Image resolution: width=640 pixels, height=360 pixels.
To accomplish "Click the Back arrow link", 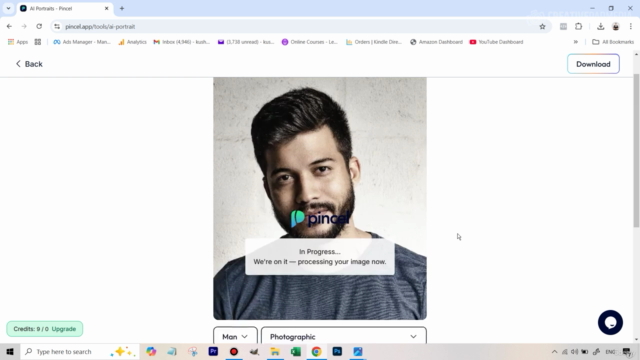I will pos(29,64).
